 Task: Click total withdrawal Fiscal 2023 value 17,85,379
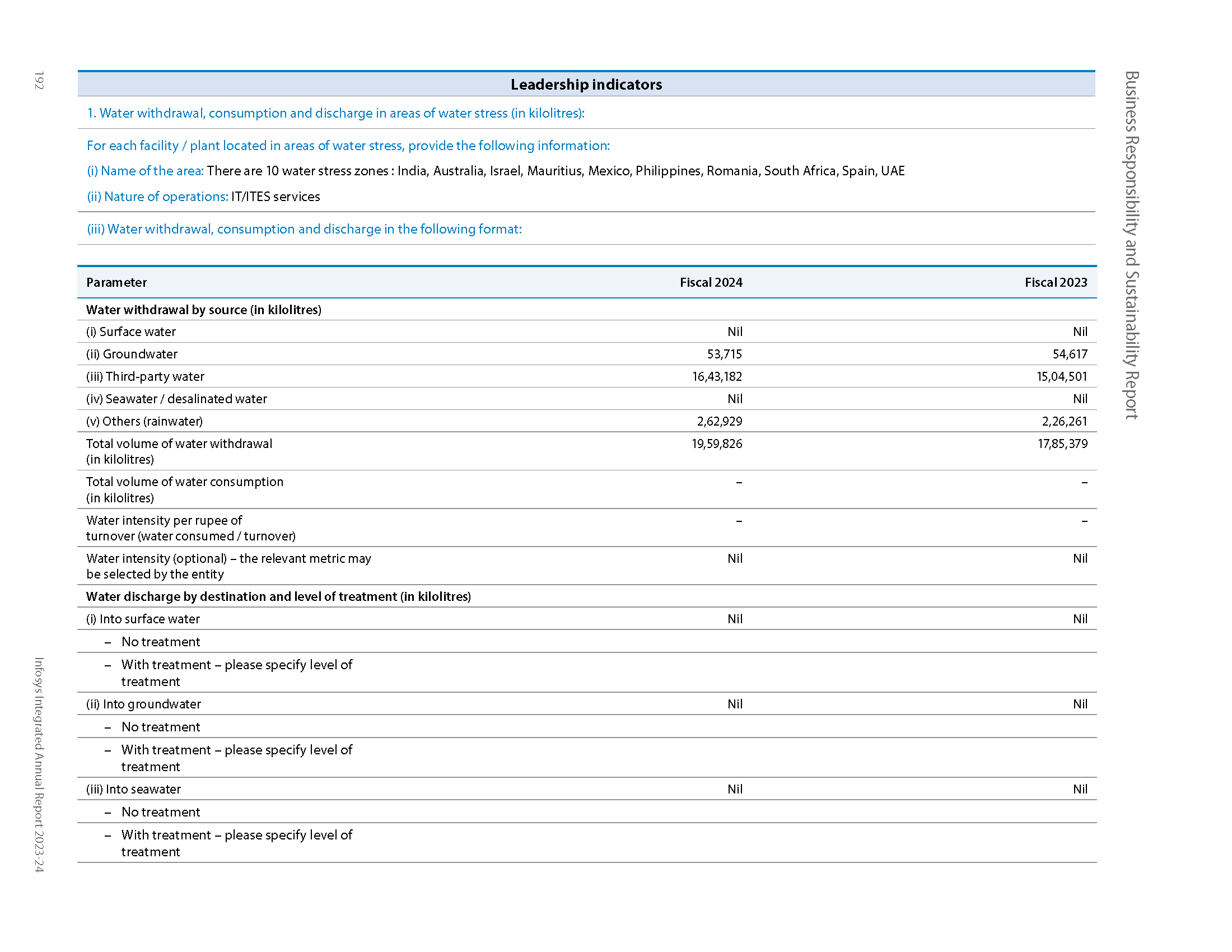pyautogui.click(x=1062, y=444)
